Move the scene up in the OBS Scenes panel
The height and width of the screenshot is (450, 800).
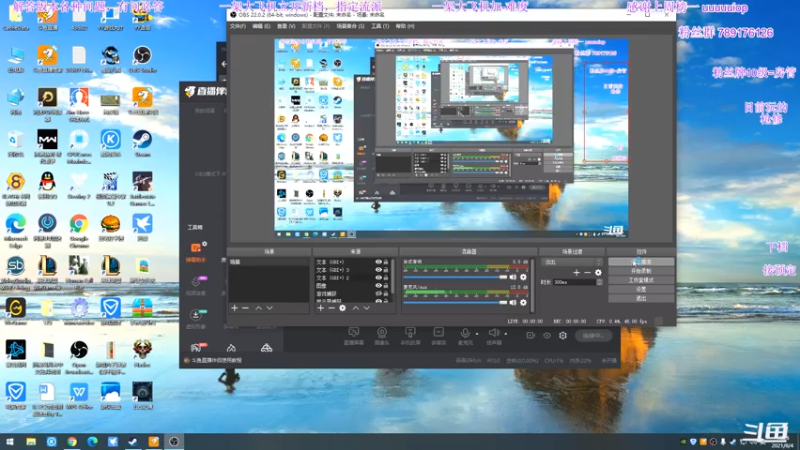tap(259, 308)
